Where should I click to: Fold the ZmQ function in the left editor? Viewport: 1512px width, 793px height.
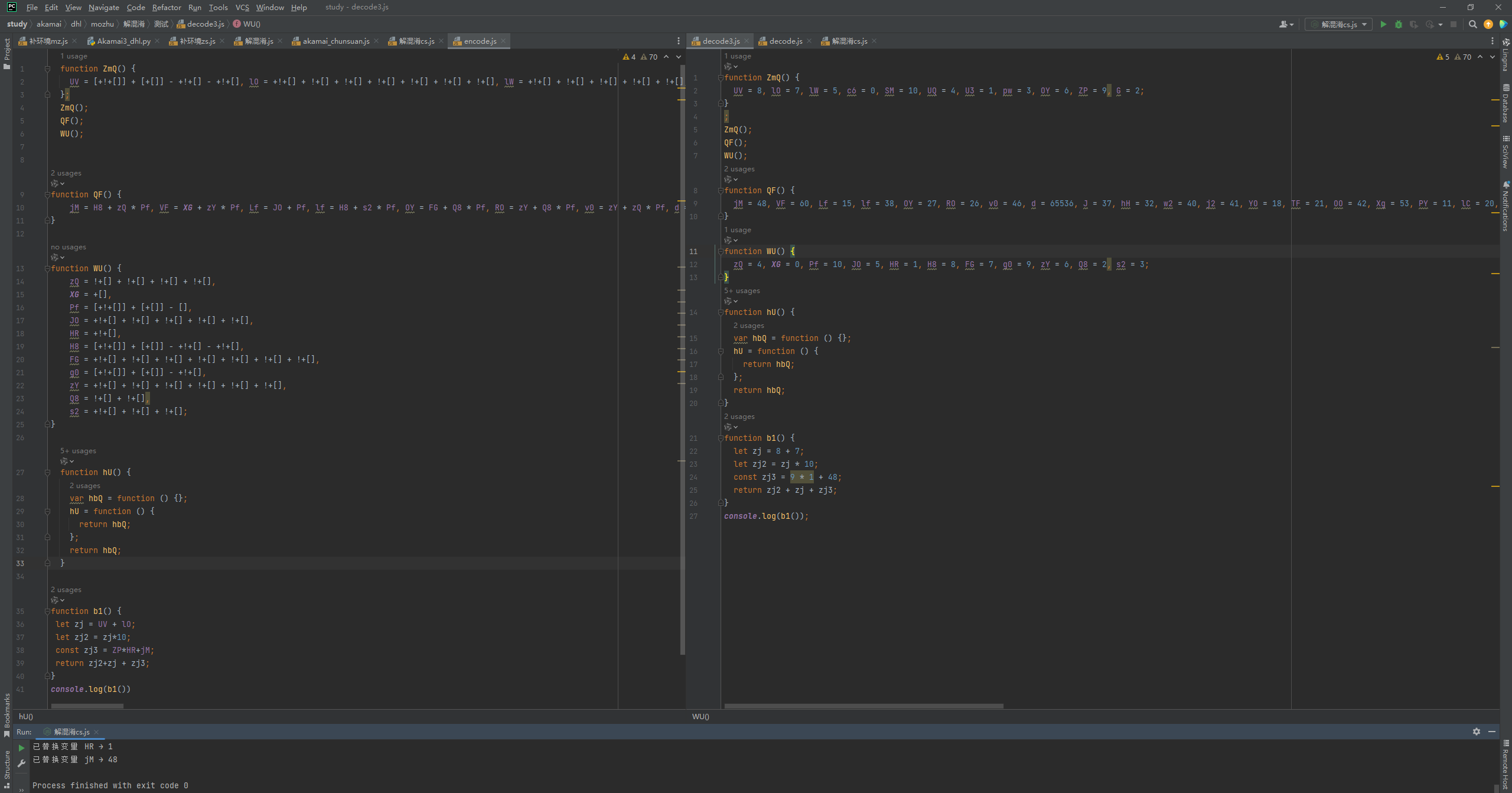(47, 69)
